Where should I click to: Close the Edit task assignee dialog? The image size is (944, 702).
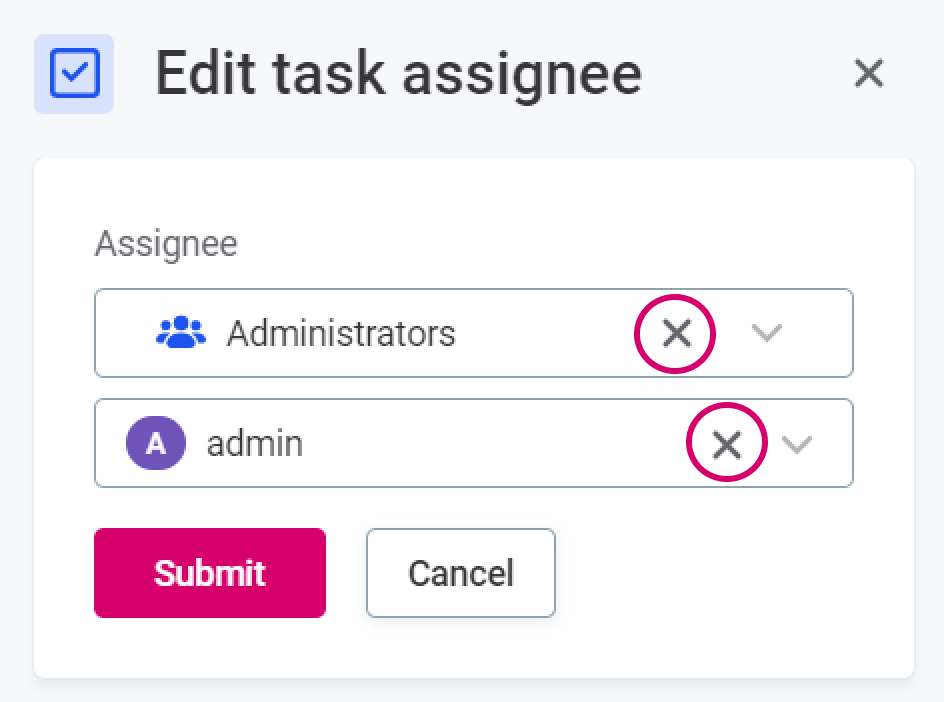868,73
